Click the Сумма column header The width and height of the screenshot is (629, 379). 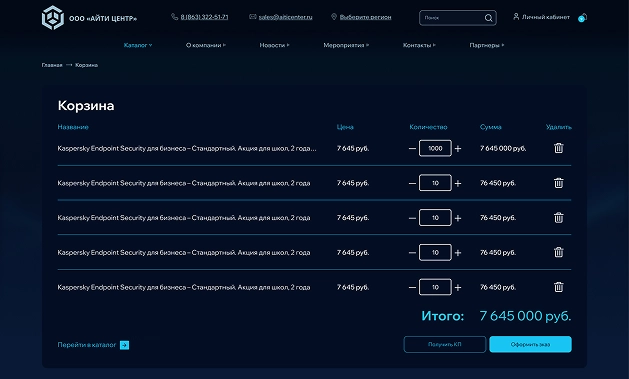491,127
